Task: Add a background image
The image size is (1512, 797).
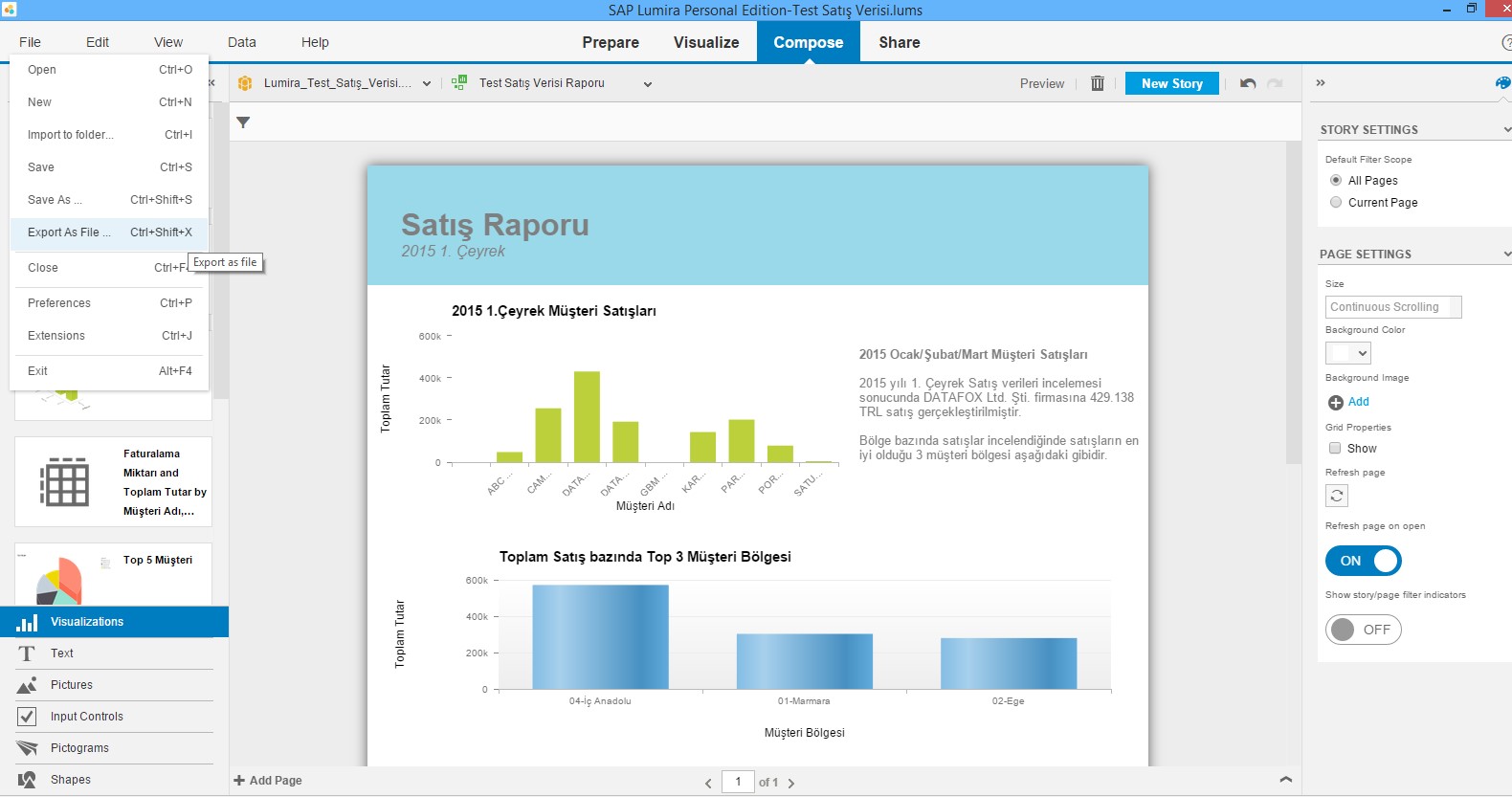Action: pos(1348,402)
